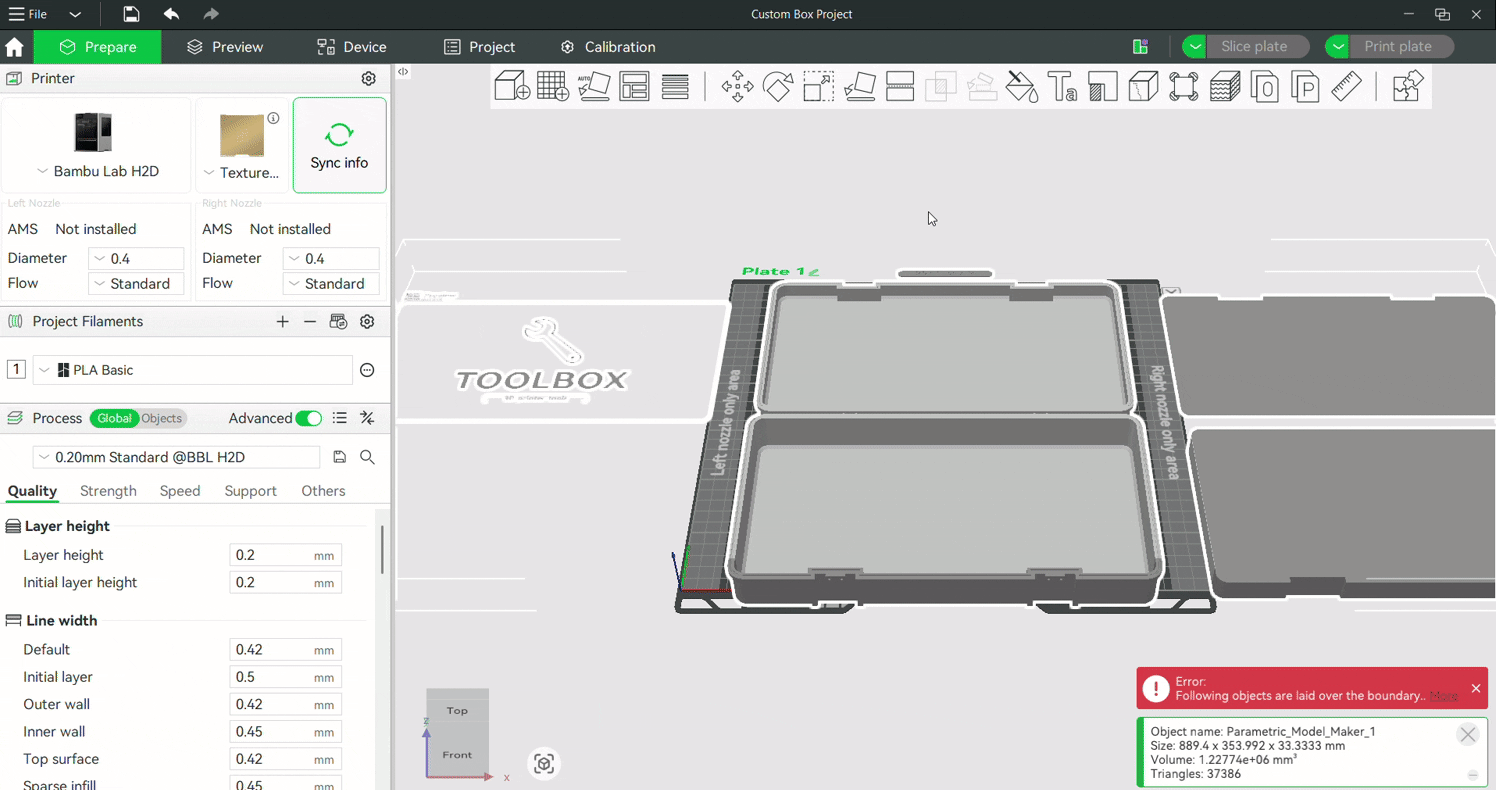Select the Text shape tool
This screenshot has height=790, width=1496.
tap(1062, 86)
